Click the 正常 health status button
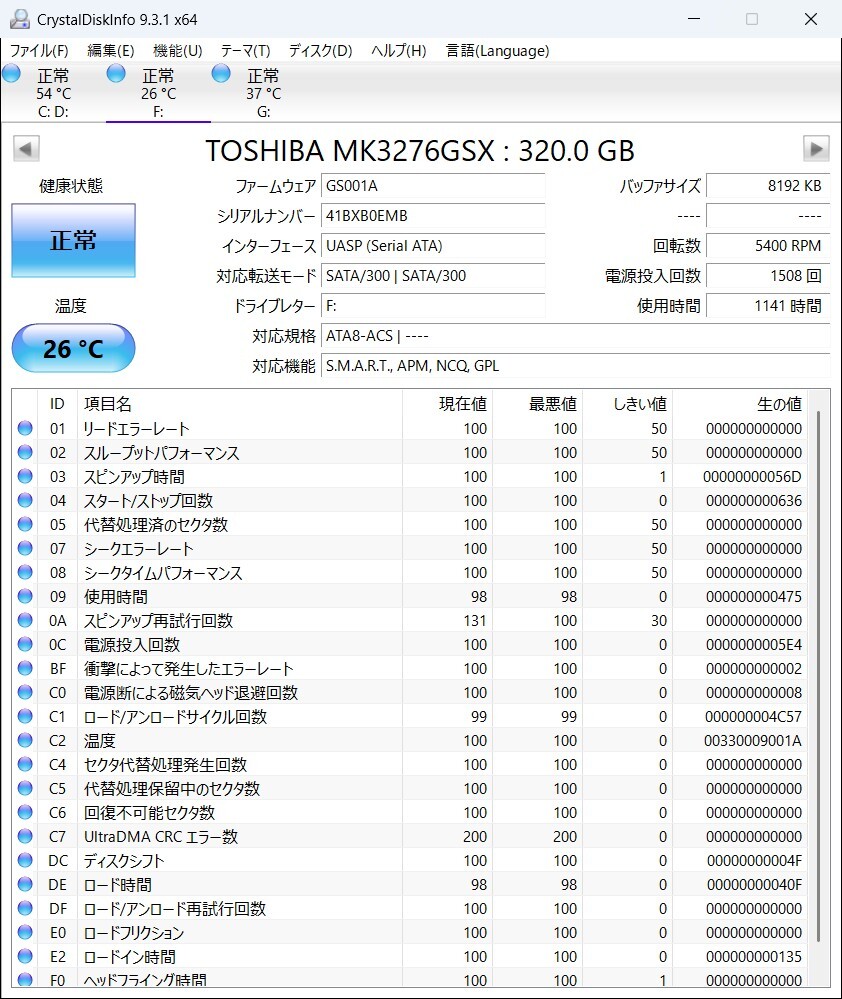Screen dimensions: 842x999 pos(73,240)
